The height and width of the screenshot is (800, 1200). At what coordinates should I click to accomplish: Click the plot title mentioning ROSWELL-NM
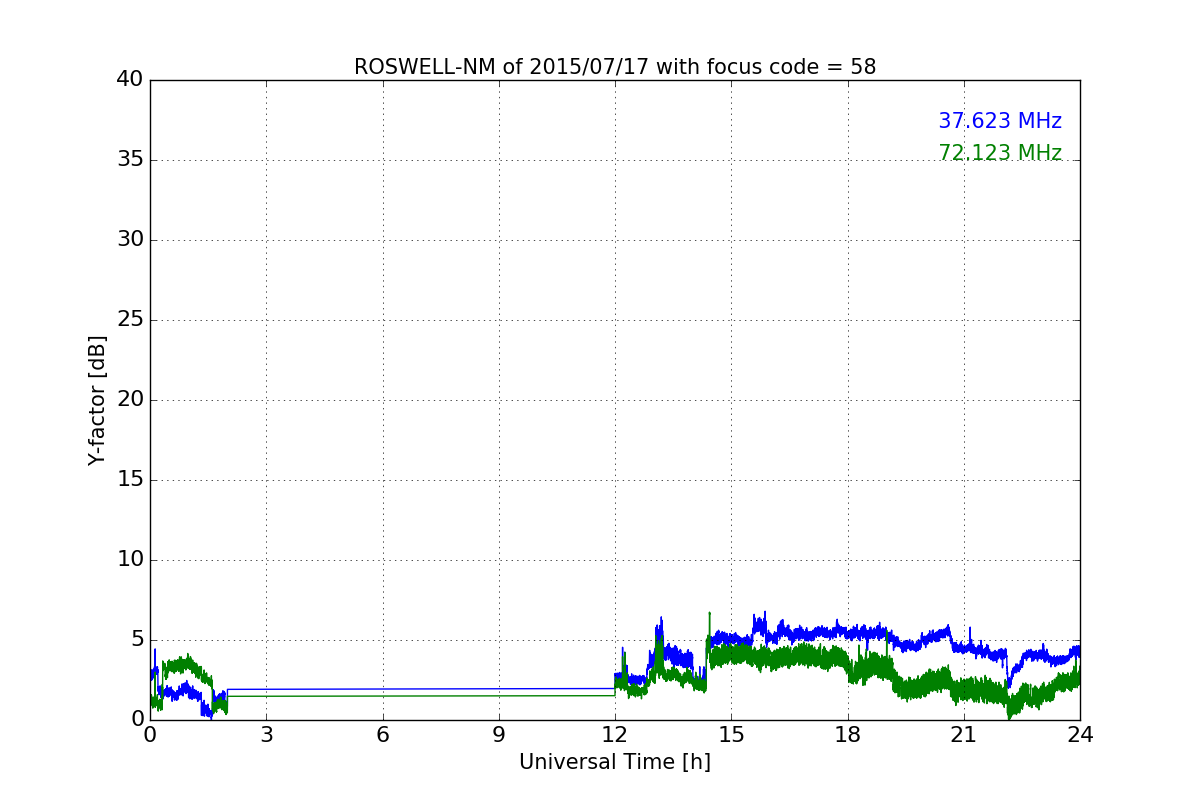[615, 67]
